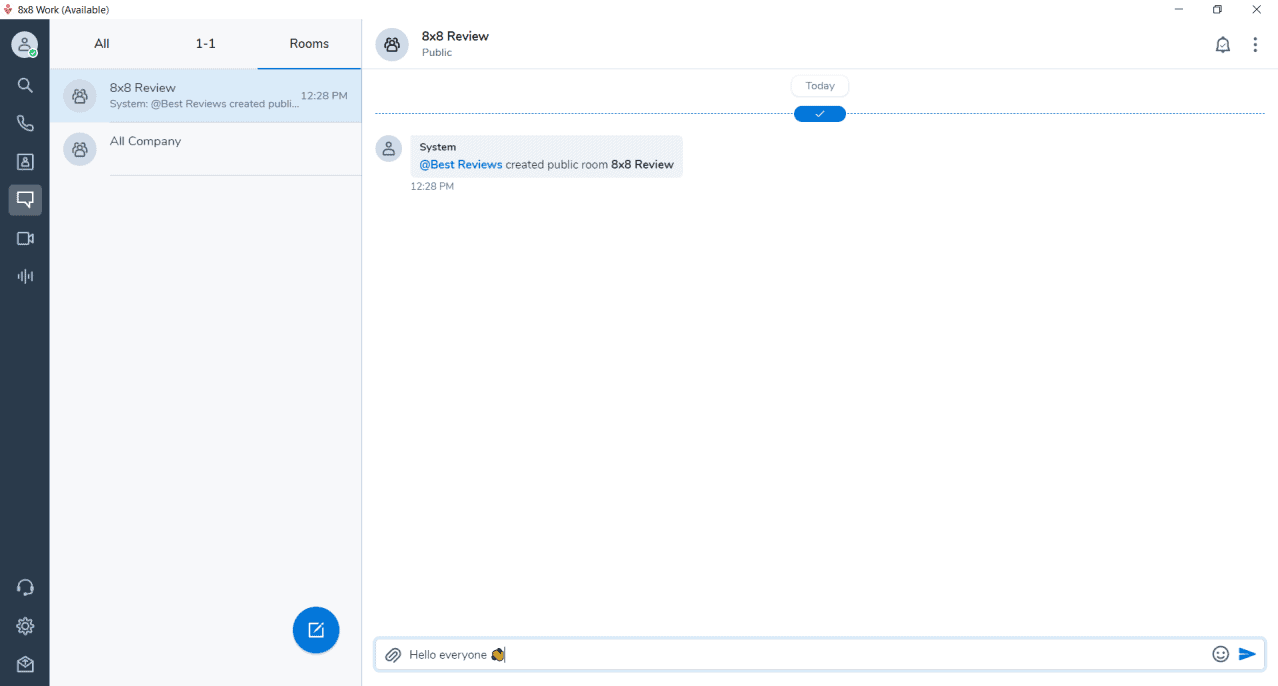Start a new chat with the compose button
The image size is (1278, 686).
[315, 630]
